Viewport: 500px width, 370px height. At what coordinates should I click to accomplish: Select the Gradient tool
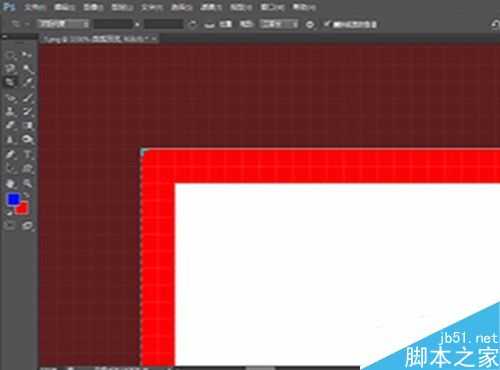coord(28,125)
